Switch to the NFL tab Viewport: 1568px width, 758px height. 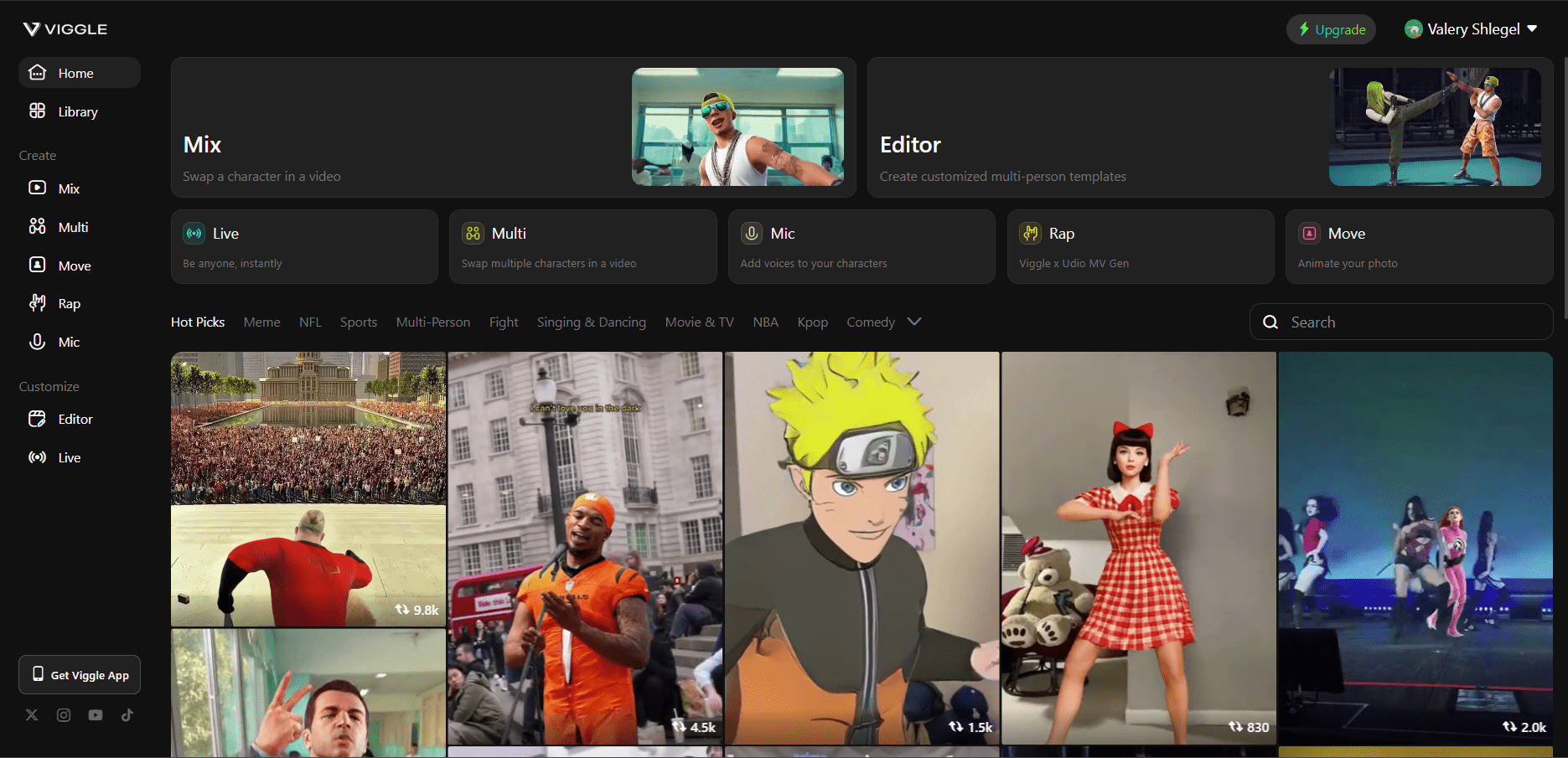(x=310, y=322)
